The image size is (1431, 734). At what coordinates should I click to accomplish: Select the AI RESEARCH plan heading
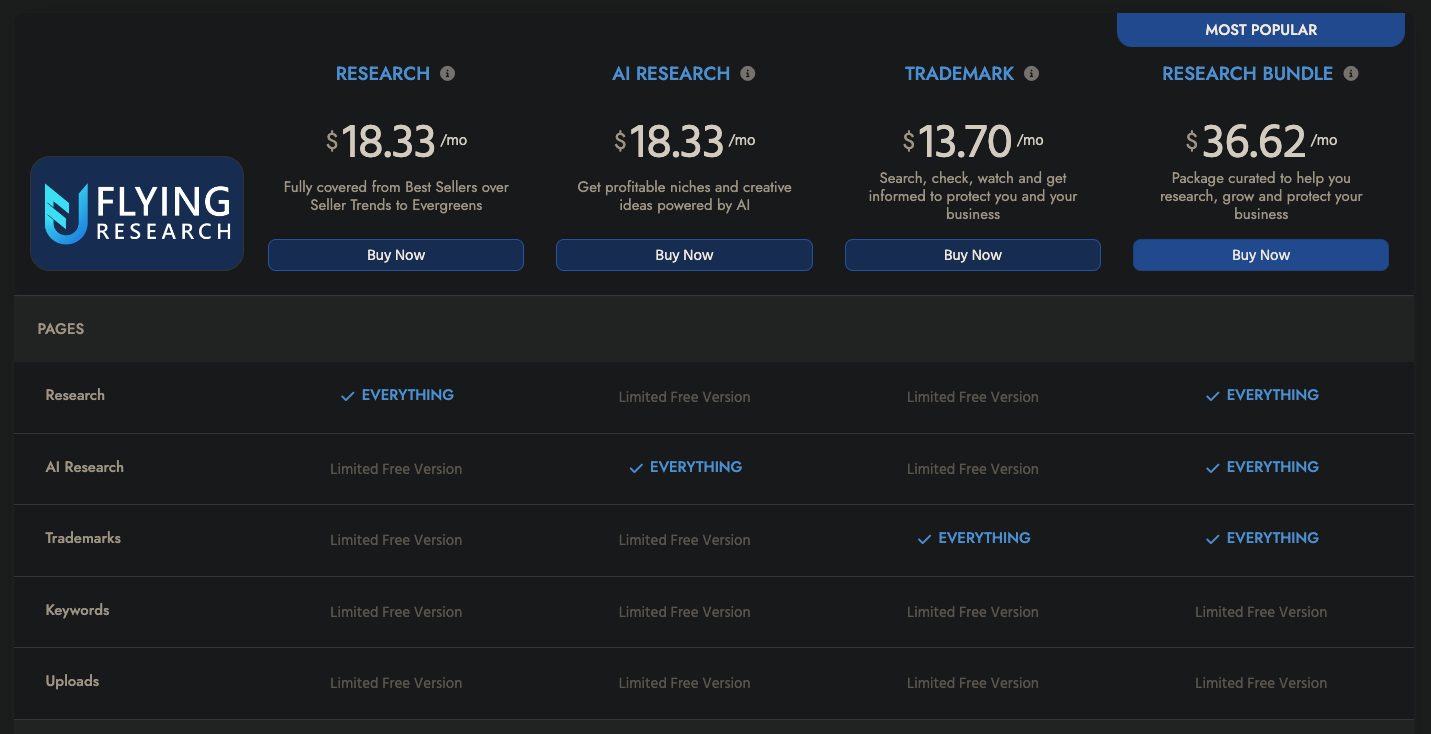(670, 74)
